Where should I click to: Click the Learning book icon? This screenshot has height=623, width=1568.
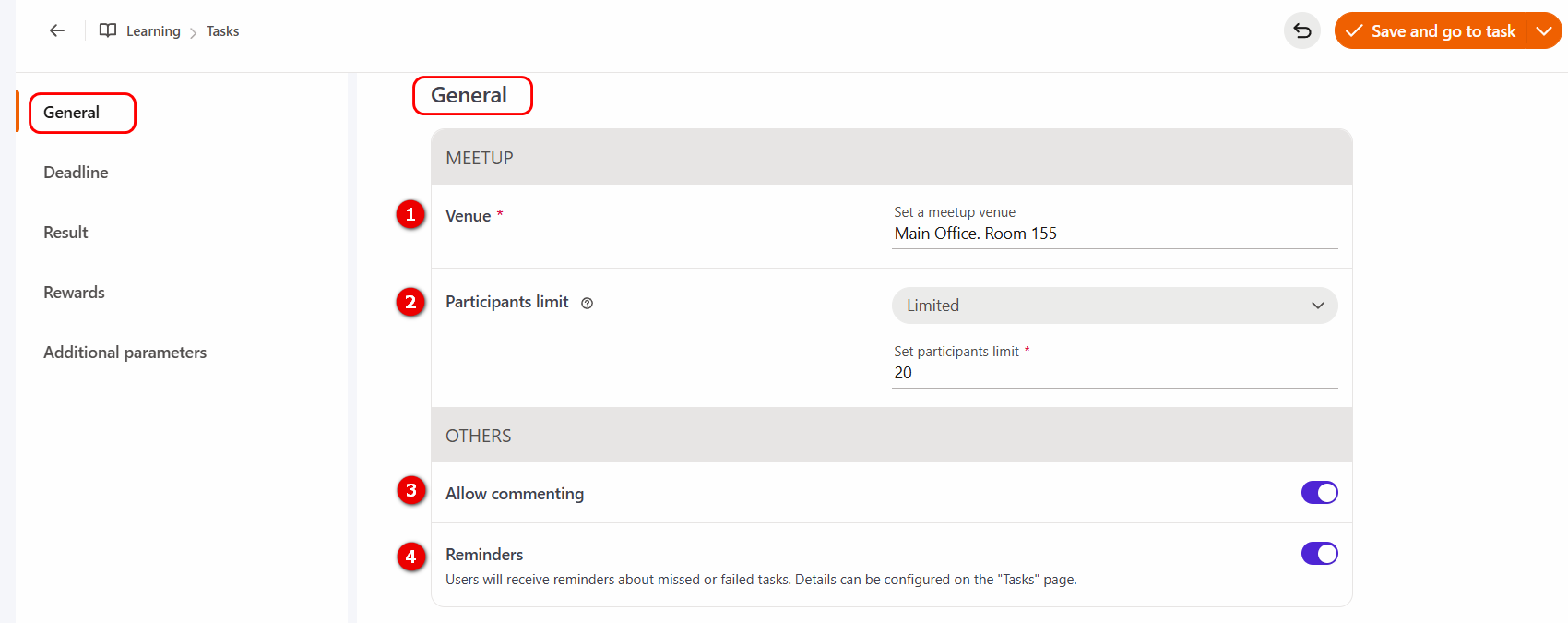[108, 30]
